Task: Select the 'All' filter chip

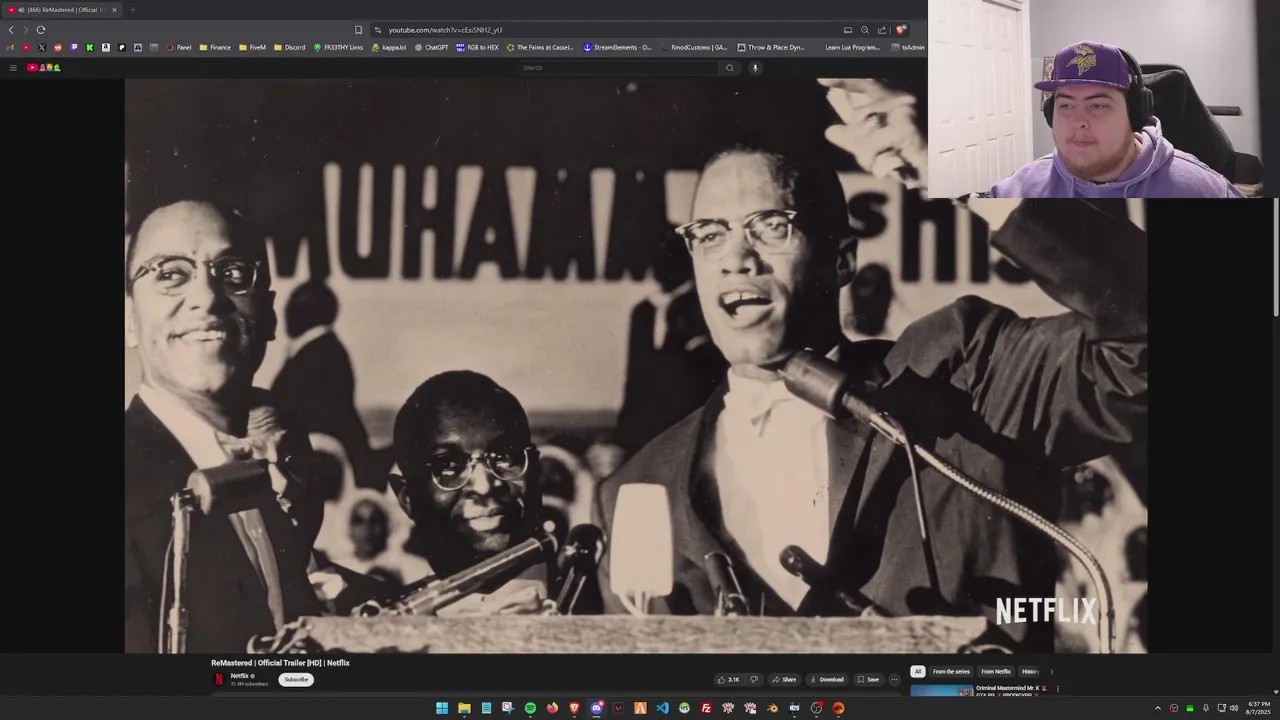Action: pyautogui.click(x=918, y=672)
